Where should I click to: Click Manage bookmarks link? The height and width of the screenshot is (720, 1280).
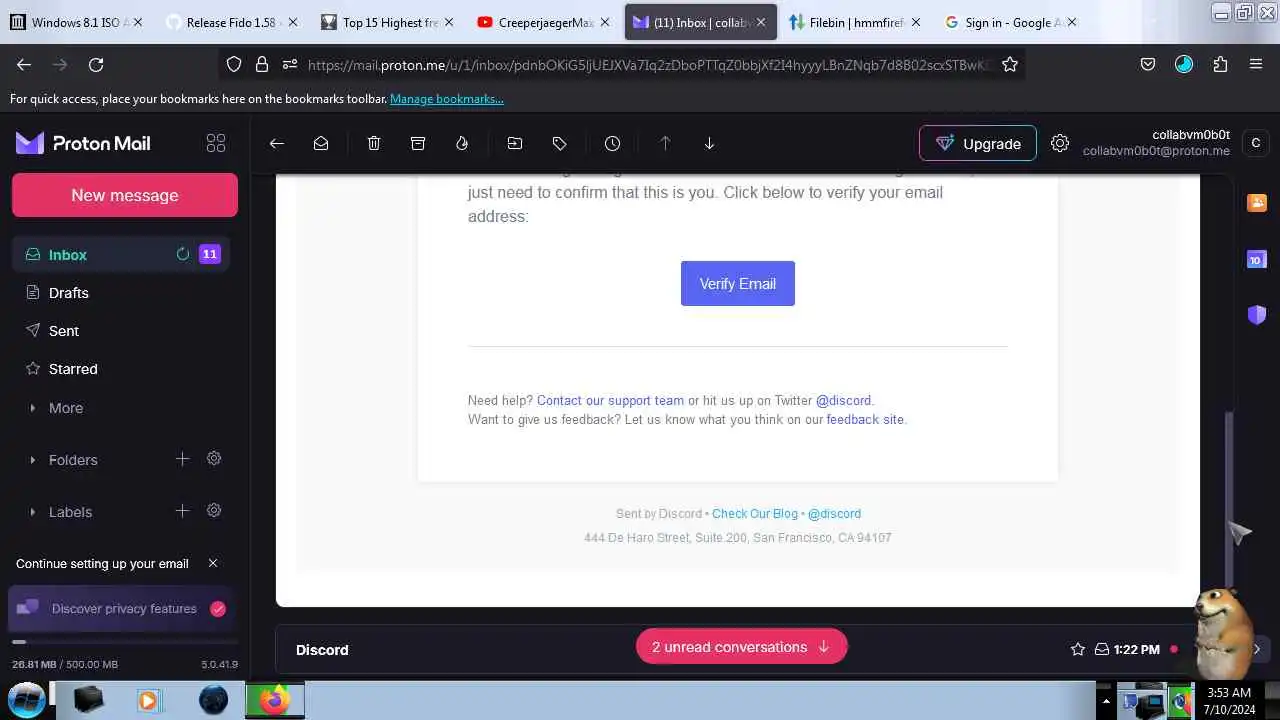(447, 99)
